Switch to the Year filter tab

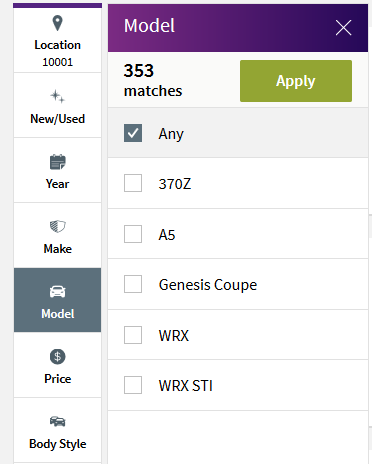(x=57, y=170)
